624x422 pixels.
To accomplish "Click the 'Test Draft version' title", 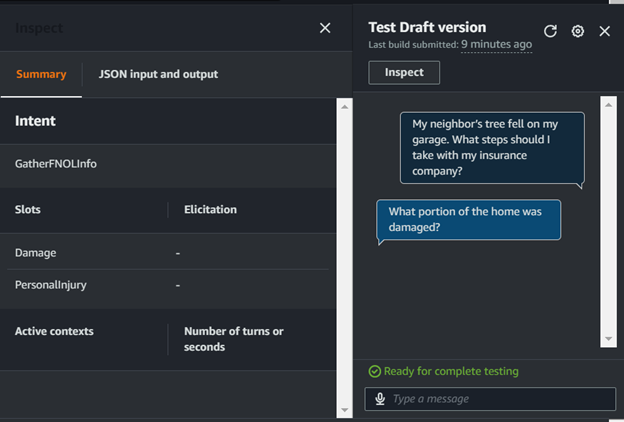I will (x=427, y=27).
